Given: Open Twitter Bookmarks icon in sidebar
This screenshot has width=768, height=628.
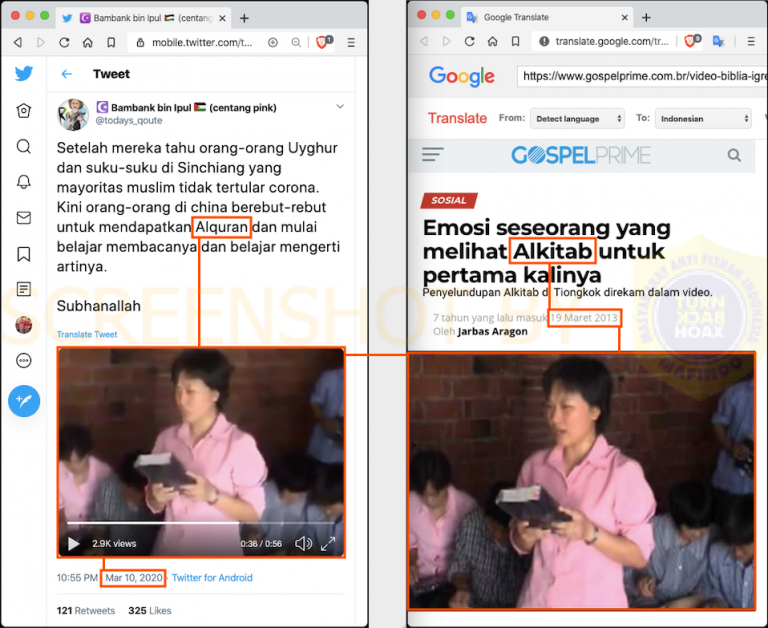Looking at the screenshot, I should [24, 254].
